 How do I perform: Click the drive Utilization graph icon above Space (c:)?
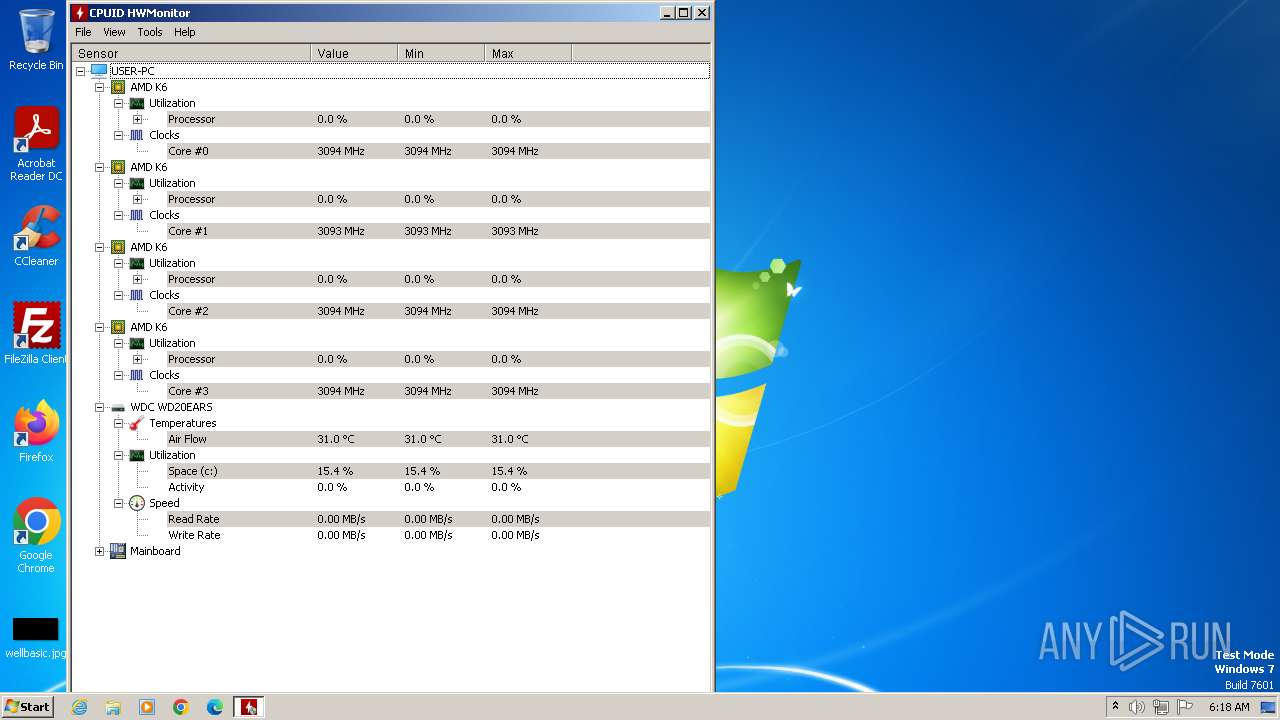pos(137,455)
